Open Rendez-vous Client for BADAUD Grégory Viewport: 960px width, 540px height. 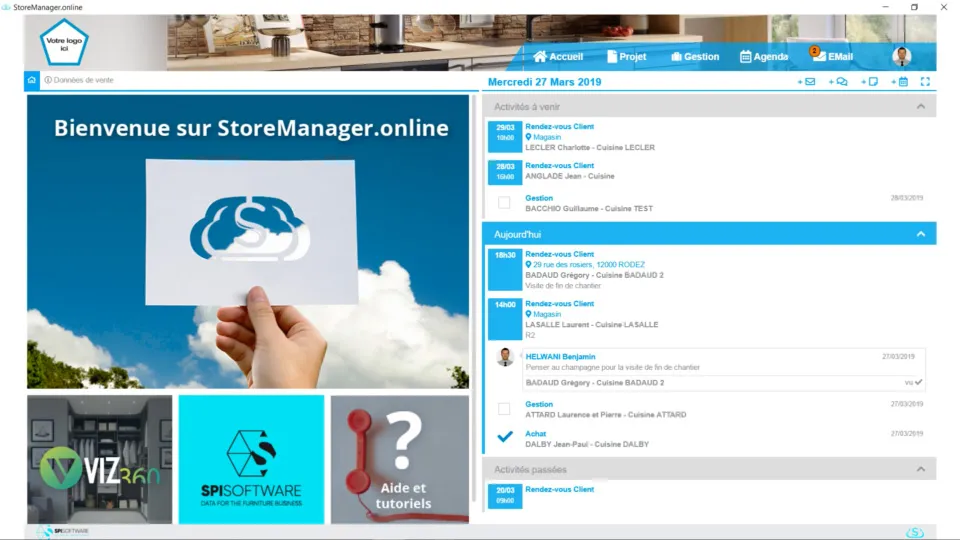(560, 254)
